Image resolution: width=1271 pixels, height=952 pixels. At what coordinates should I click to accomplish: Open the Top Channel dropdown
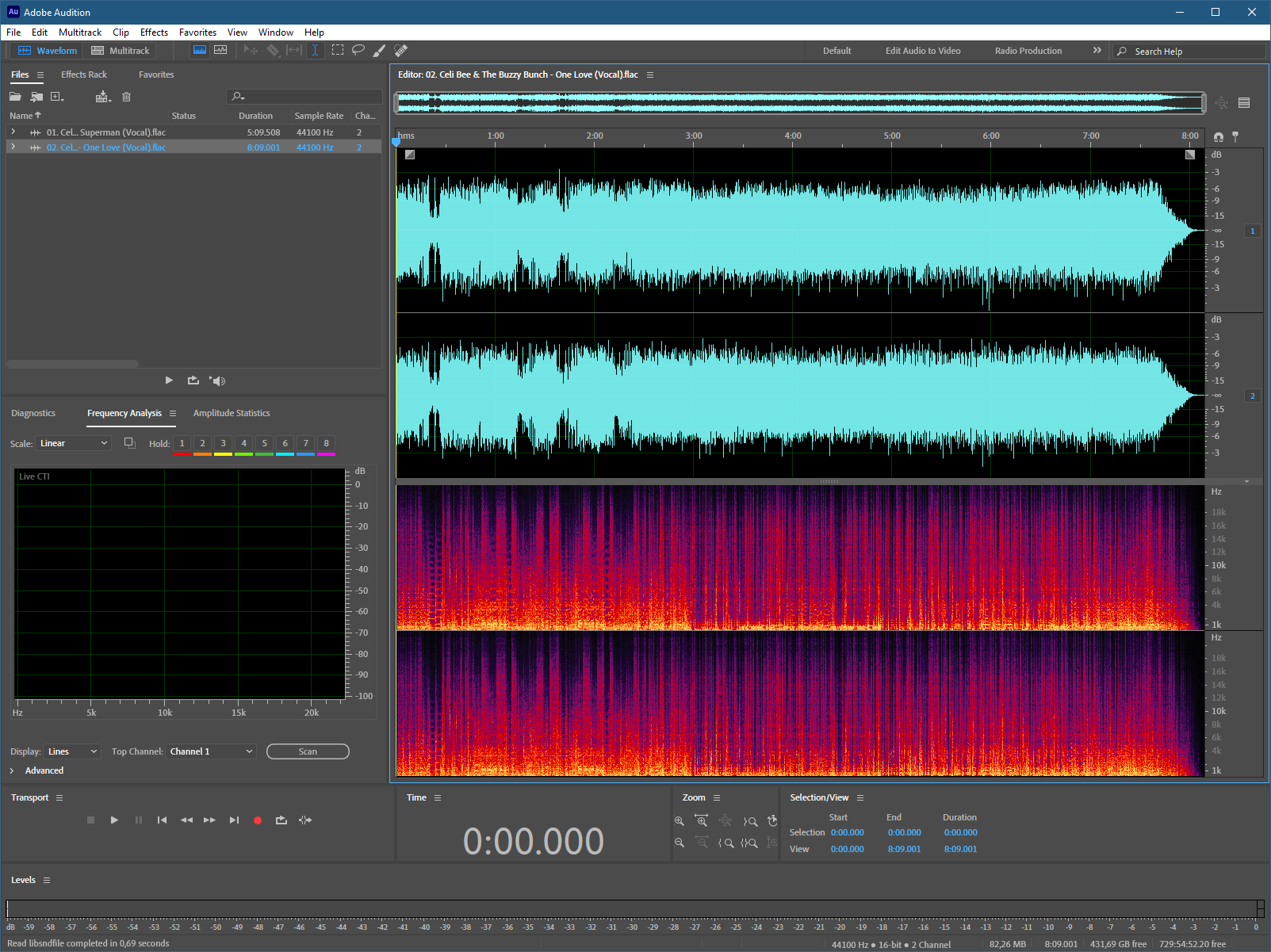coord(211,751)
